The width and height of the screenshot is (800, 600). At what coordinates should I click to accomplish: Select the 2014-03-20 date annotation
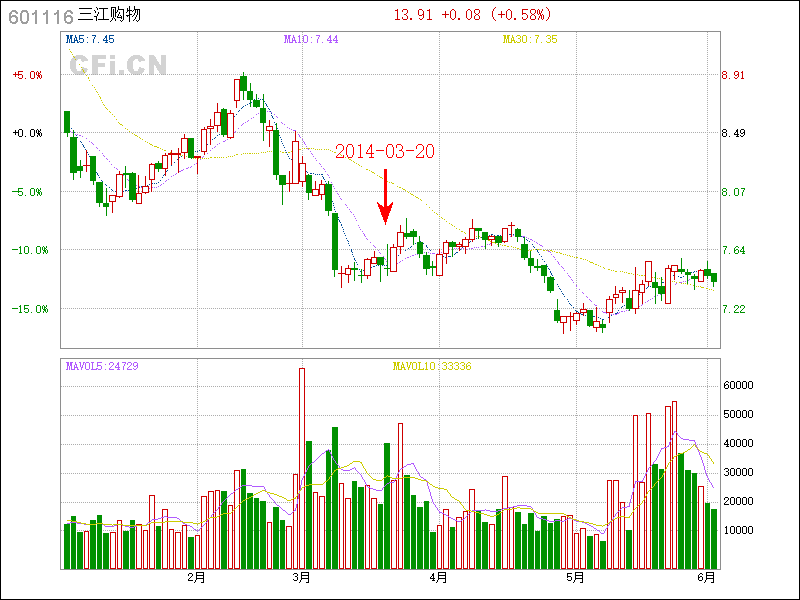[385, 152]
